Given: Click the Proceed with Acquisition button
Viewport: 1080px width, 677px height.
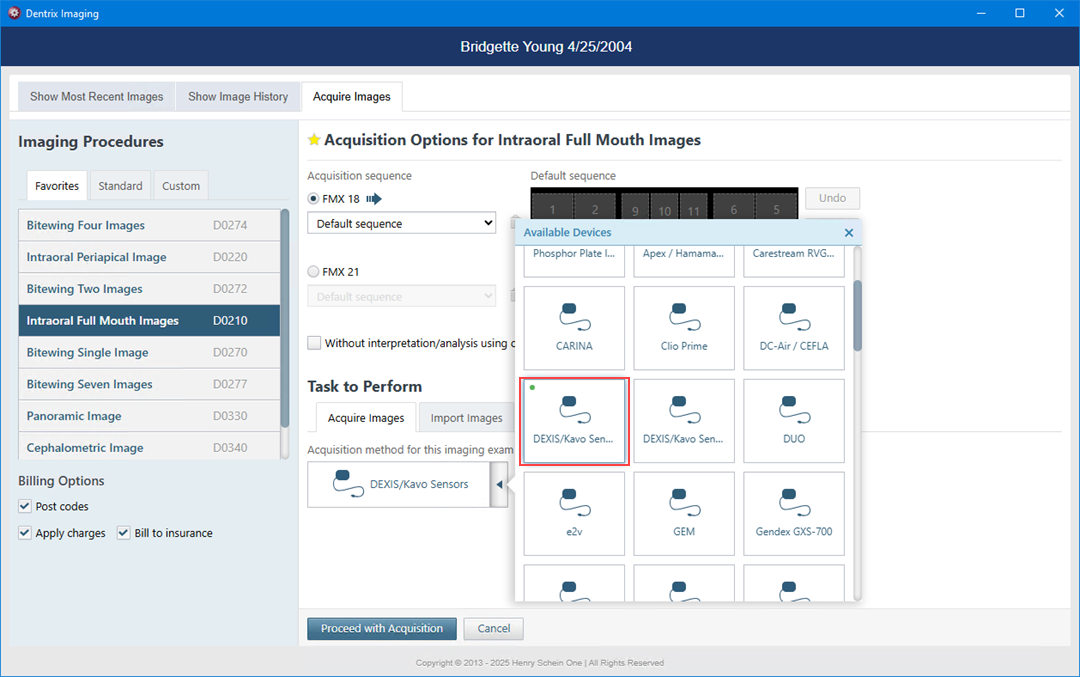Looking at the screenshot, I should click(x=381, y=629).
